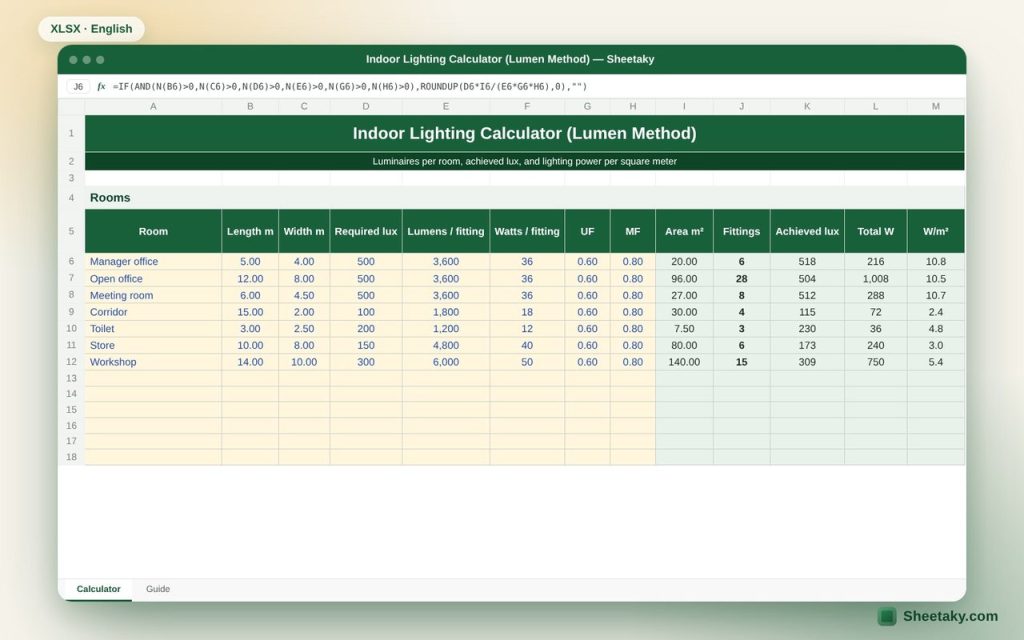Click the Sheetaky.com link
This screenshot has height=640, width=1024.
(950, 616)
